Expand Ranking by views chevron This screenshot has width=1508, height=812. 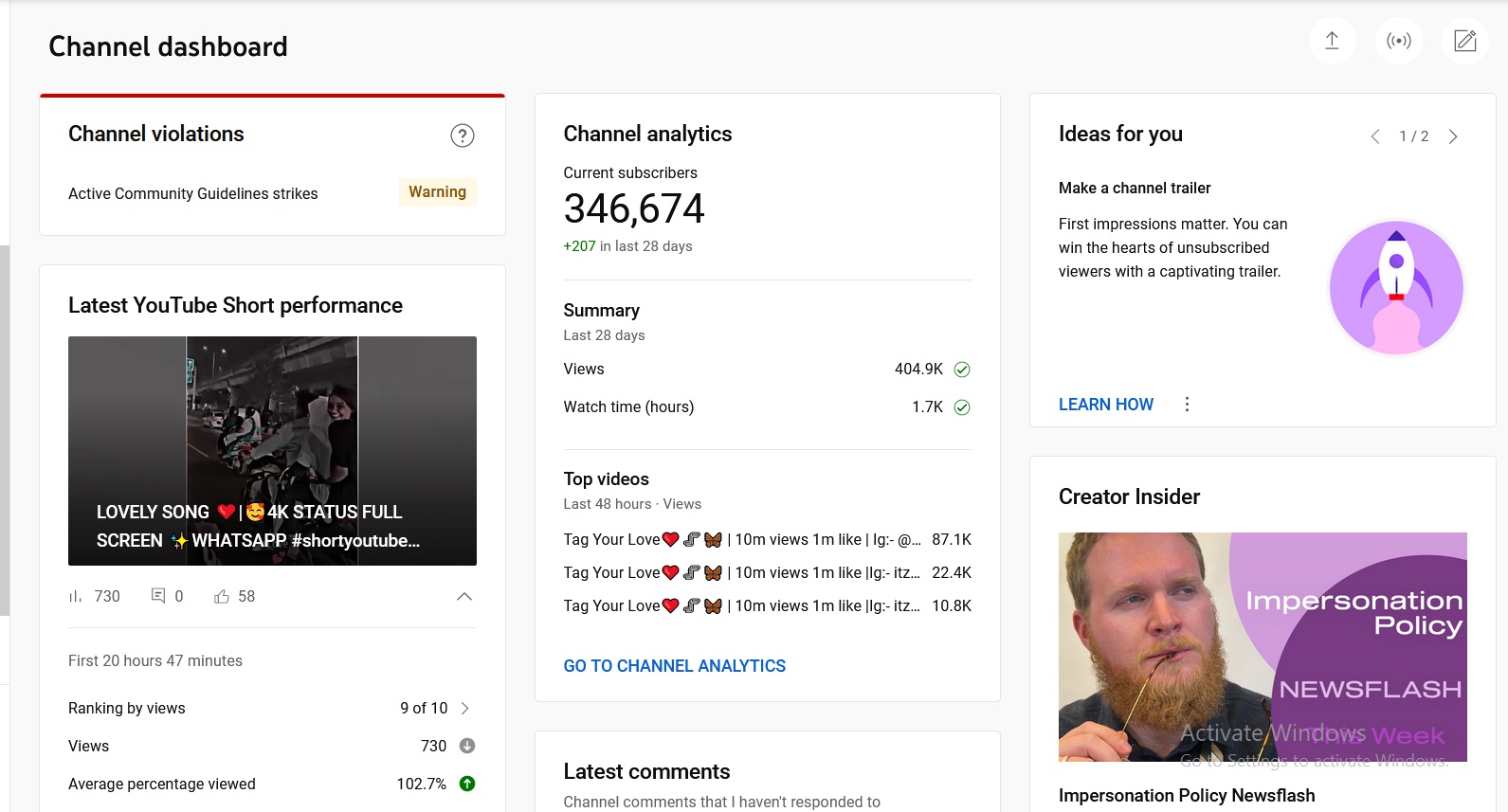click(x=464, y=708)
